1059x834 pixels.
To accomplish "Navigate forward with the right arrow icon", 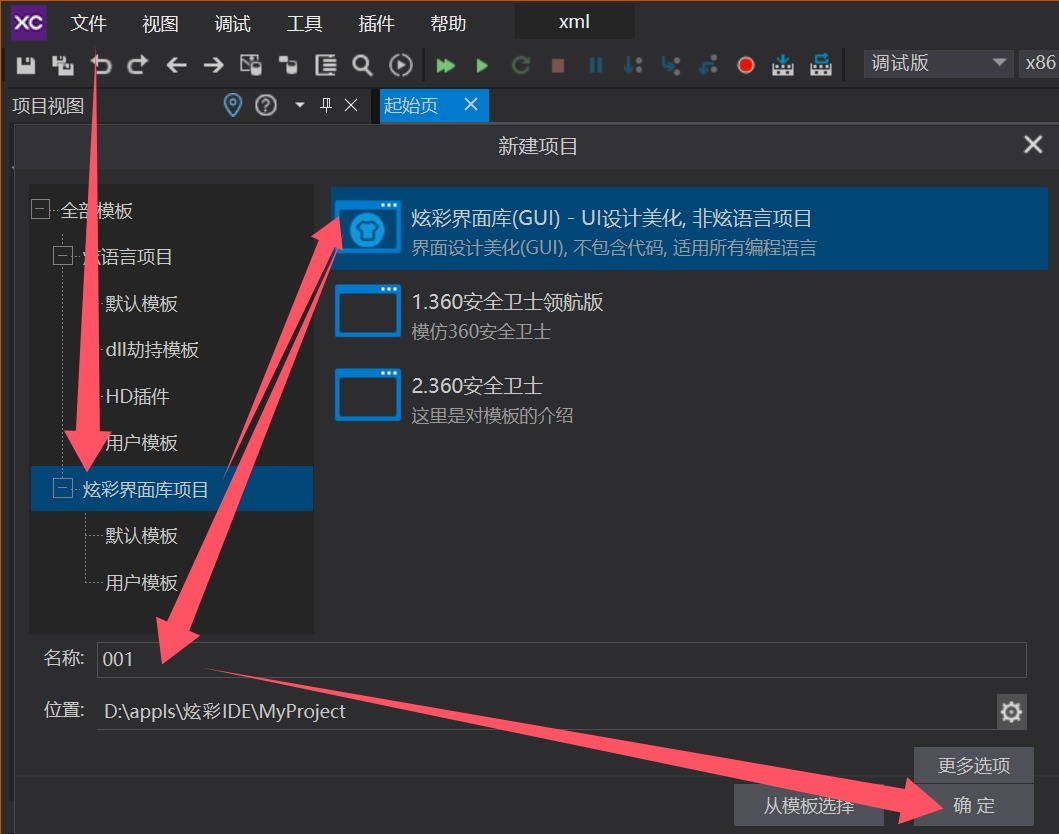I will tap(213, 66).
